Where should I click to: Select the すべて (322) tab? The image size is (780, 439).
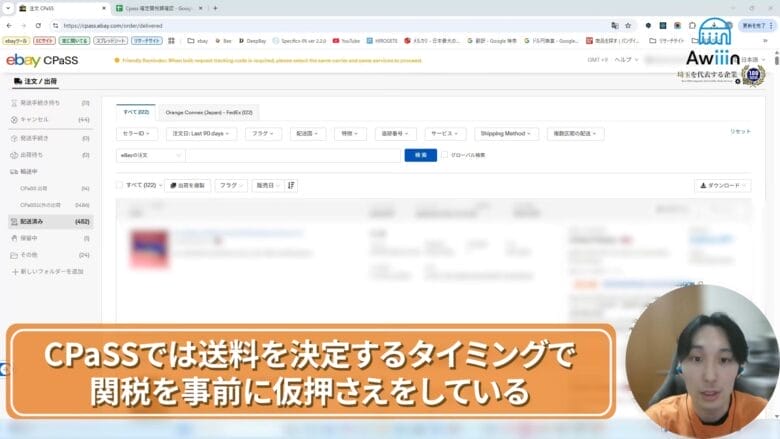click(136, 112)
